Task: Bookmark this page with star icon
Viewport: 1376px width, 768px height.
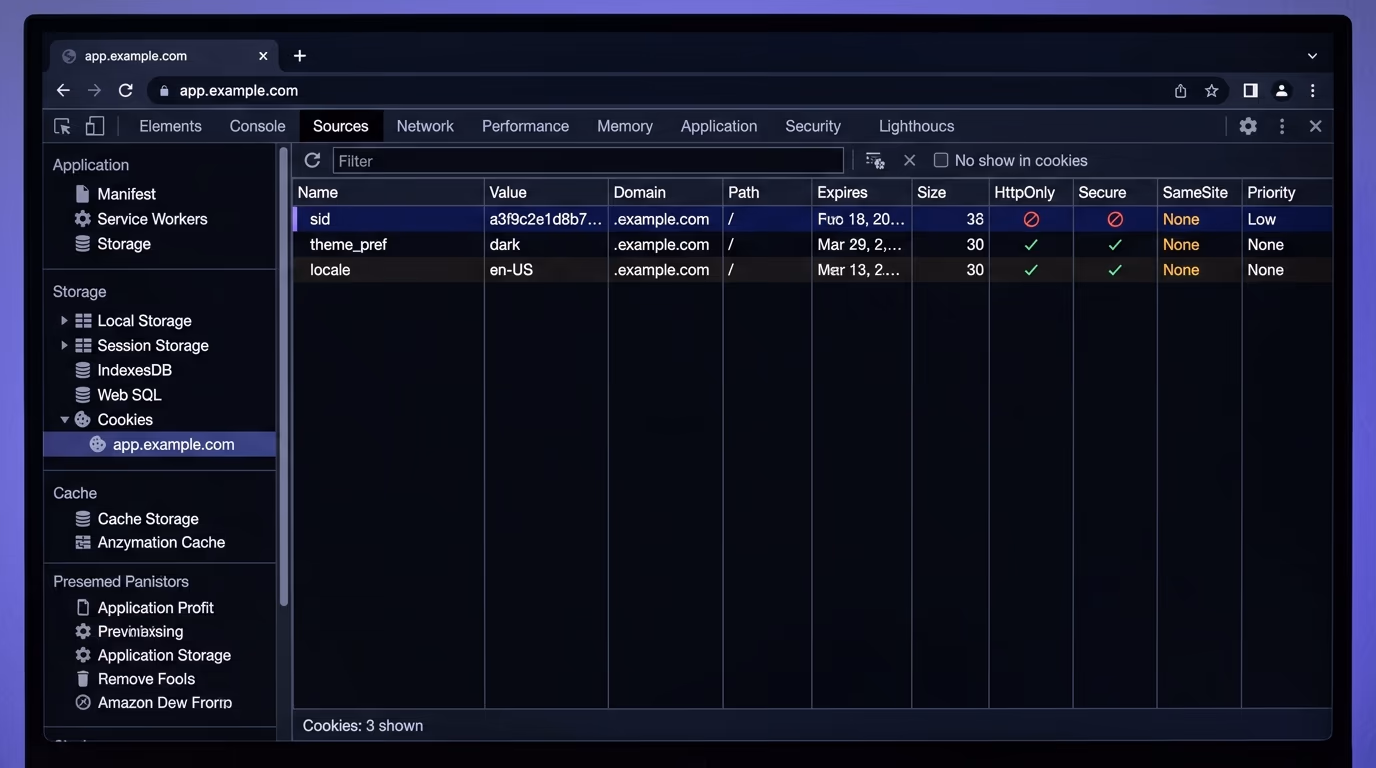Action: [x=1211, y=91]
